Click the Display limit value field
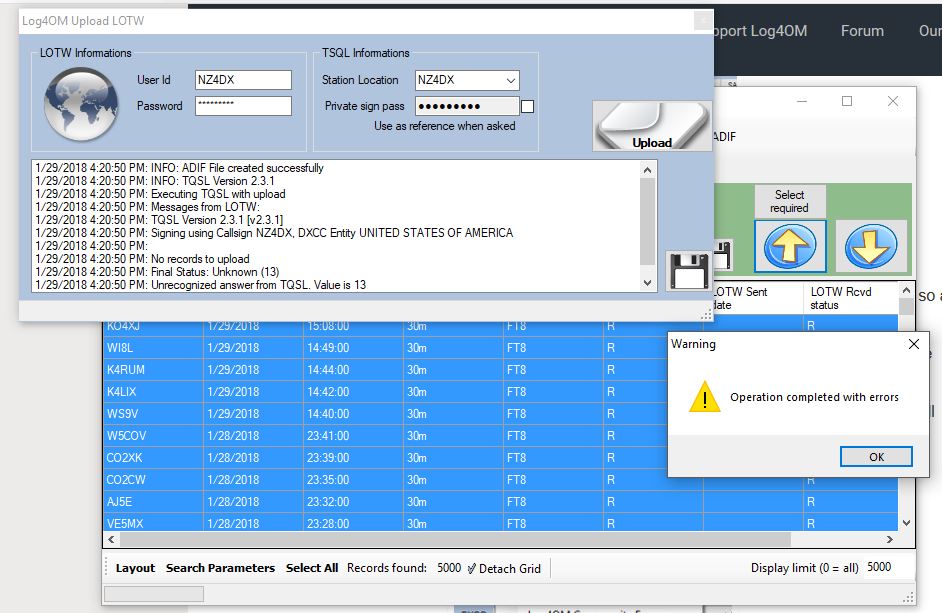Viewport: 942px width, 613px height. (x=887, y=567)
